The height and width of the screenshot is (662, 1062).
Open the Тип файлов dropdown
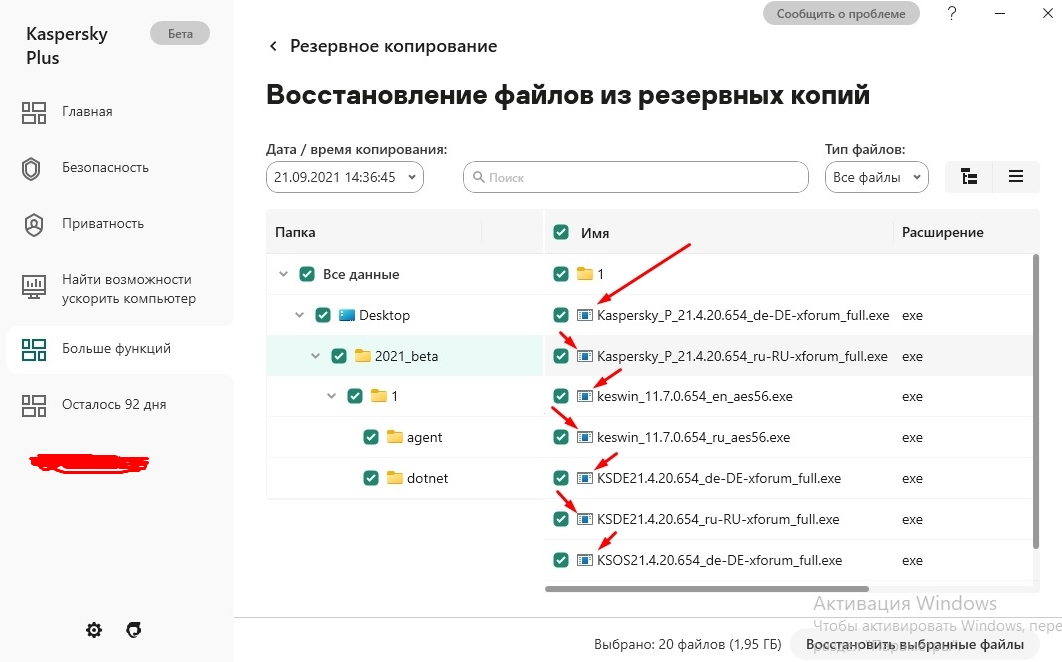click(x=876, y=177)
